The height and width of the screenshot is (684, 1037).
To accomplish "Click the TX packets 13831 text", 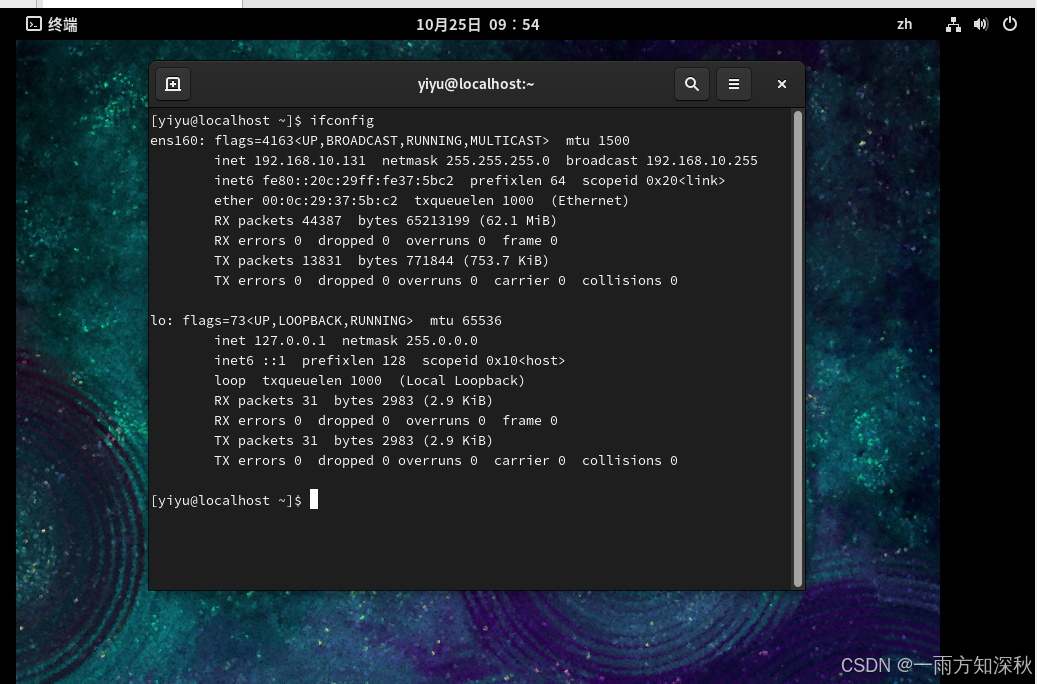I will (278, 261).
